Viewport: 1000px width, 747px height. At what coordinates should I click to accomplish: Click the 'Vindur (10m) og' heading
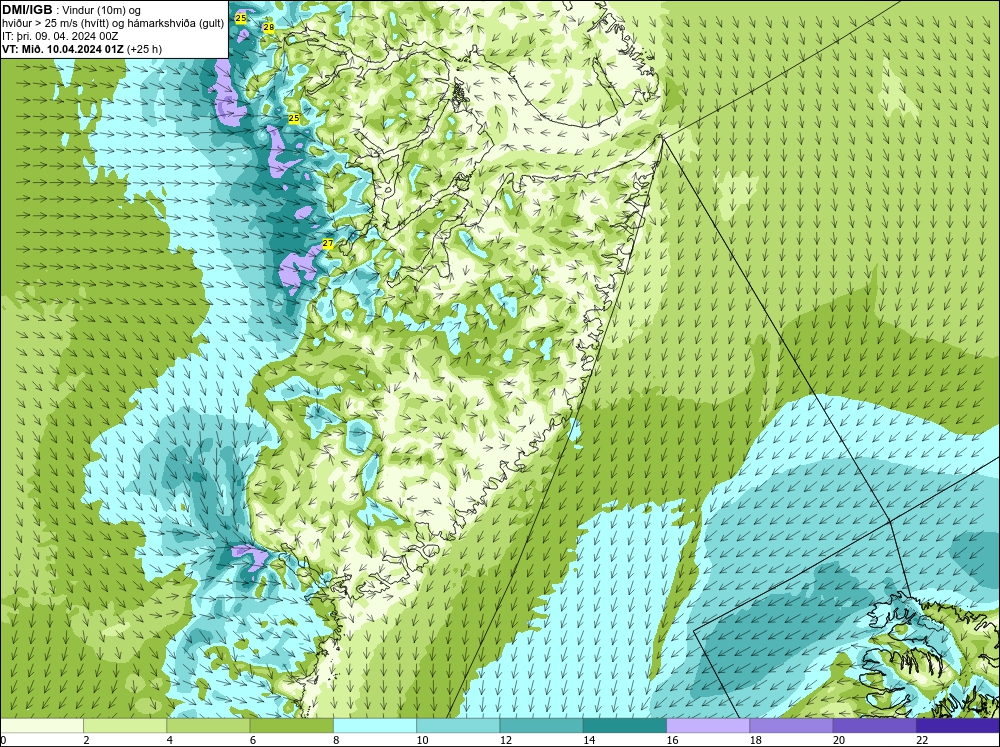(102, 10)
